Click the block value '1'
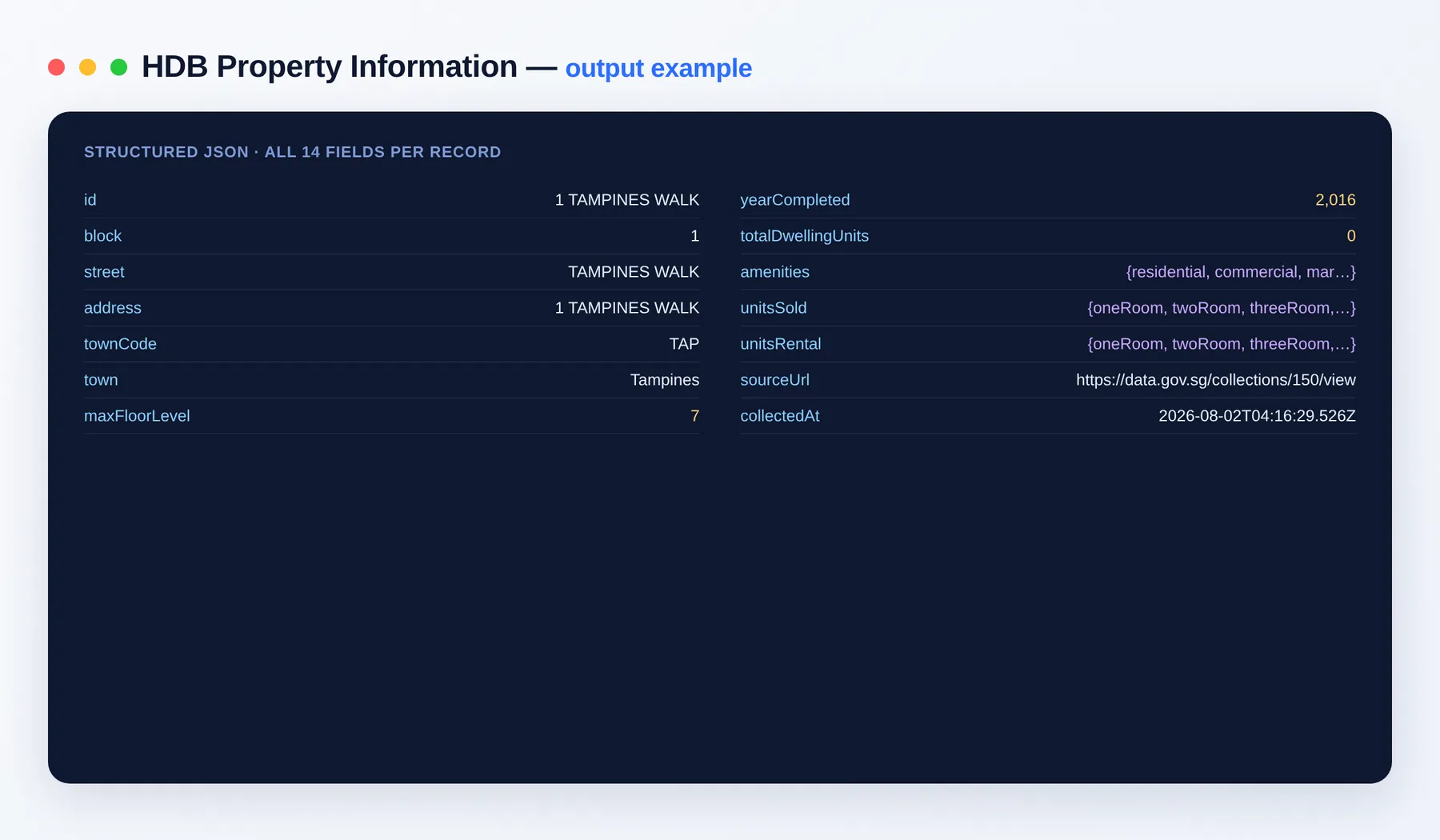The height and width of the screenshot is (840, 1440). [695, 236]
